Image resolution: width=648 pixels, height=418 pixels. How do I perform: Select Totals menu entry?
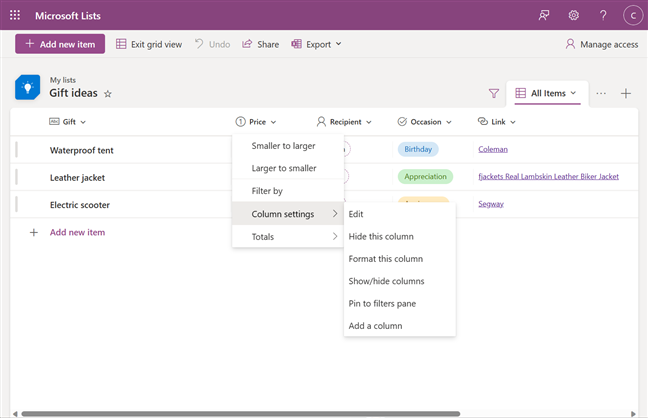(x=288, y=236)
